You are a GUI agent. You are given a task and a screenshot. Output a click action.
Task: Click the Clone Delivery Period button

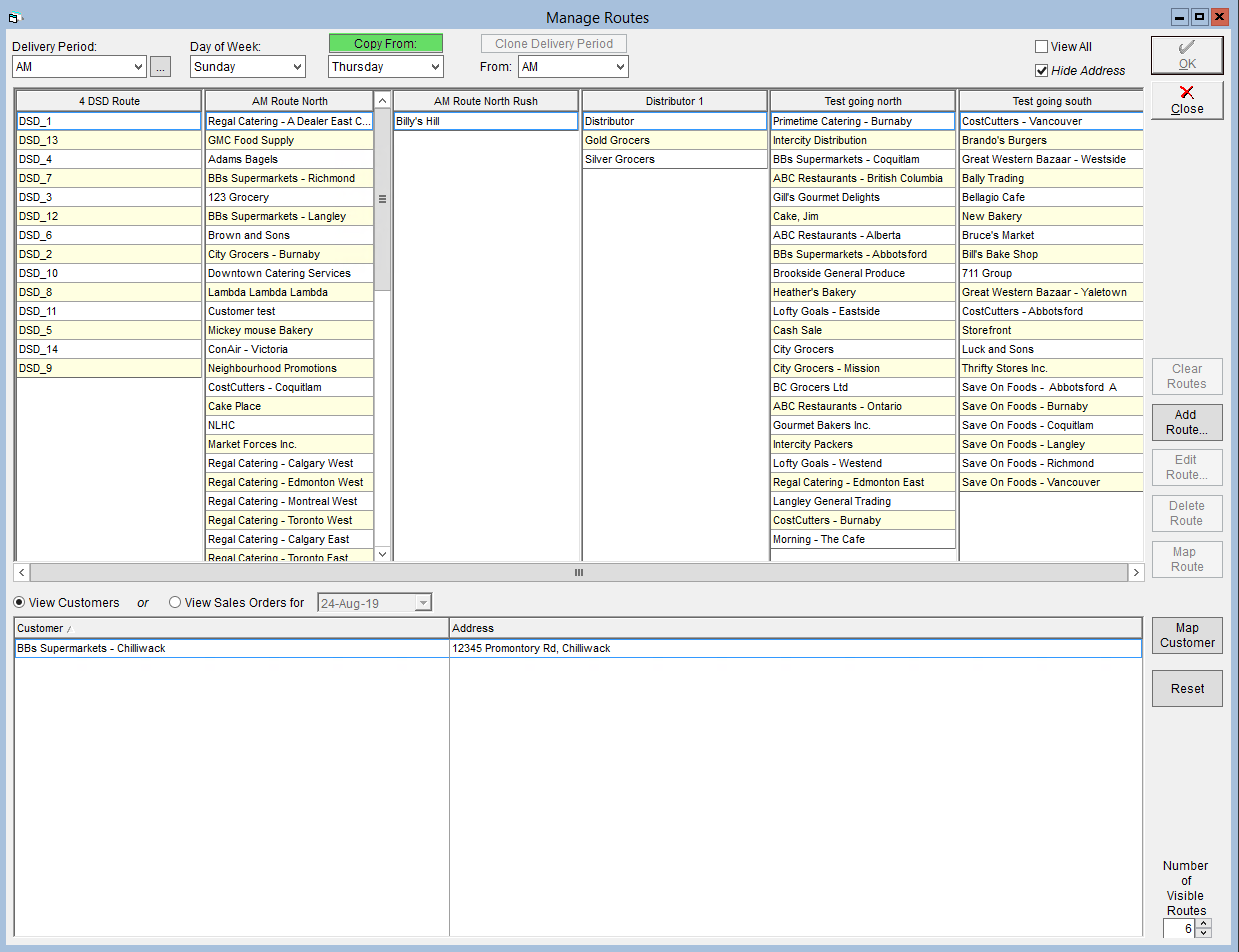coord(554,44)
